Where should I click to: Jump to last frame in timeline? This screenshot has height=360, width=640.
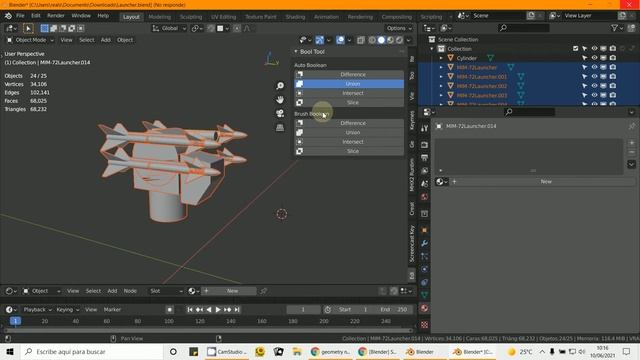point(237,310)
